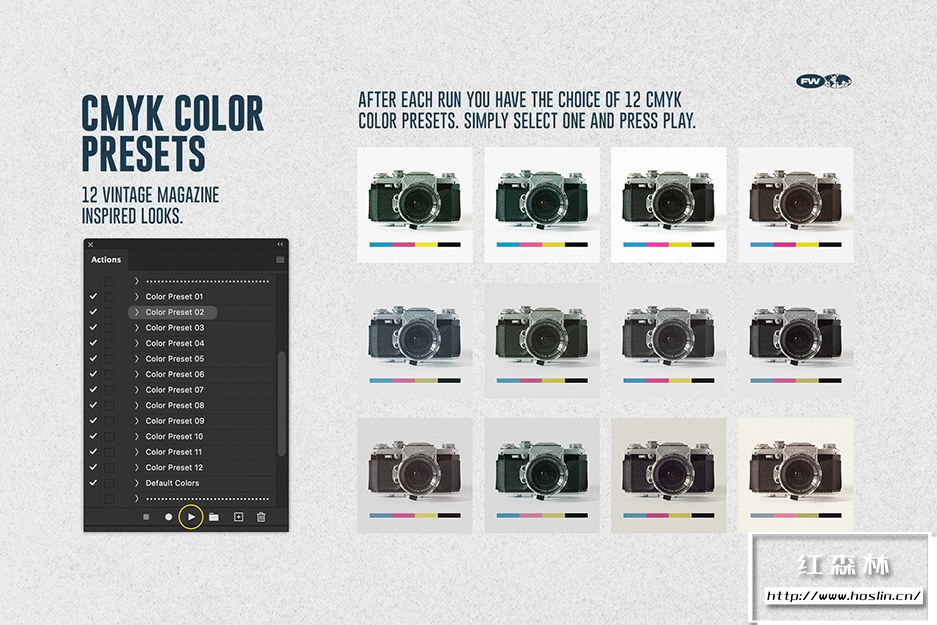
Task: Create a new action with plus icon
Action: (238, 517)
